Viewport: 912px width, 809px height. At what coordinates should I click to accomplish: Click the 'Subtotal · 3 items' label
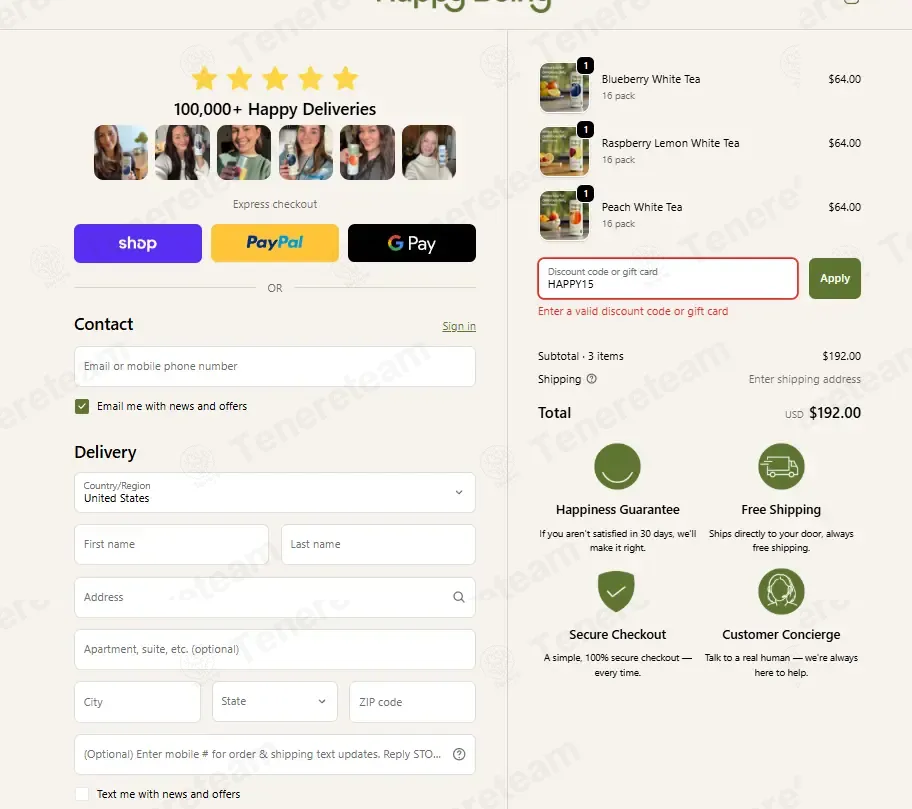(580, 356)
